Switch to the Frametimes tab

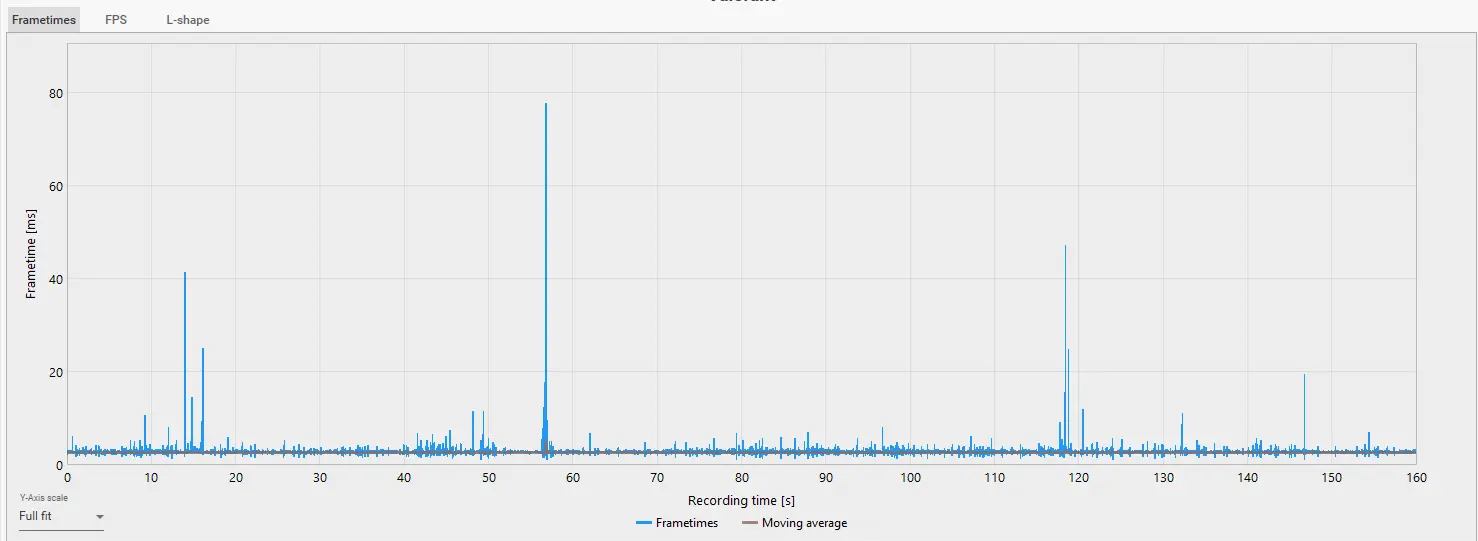44,20
